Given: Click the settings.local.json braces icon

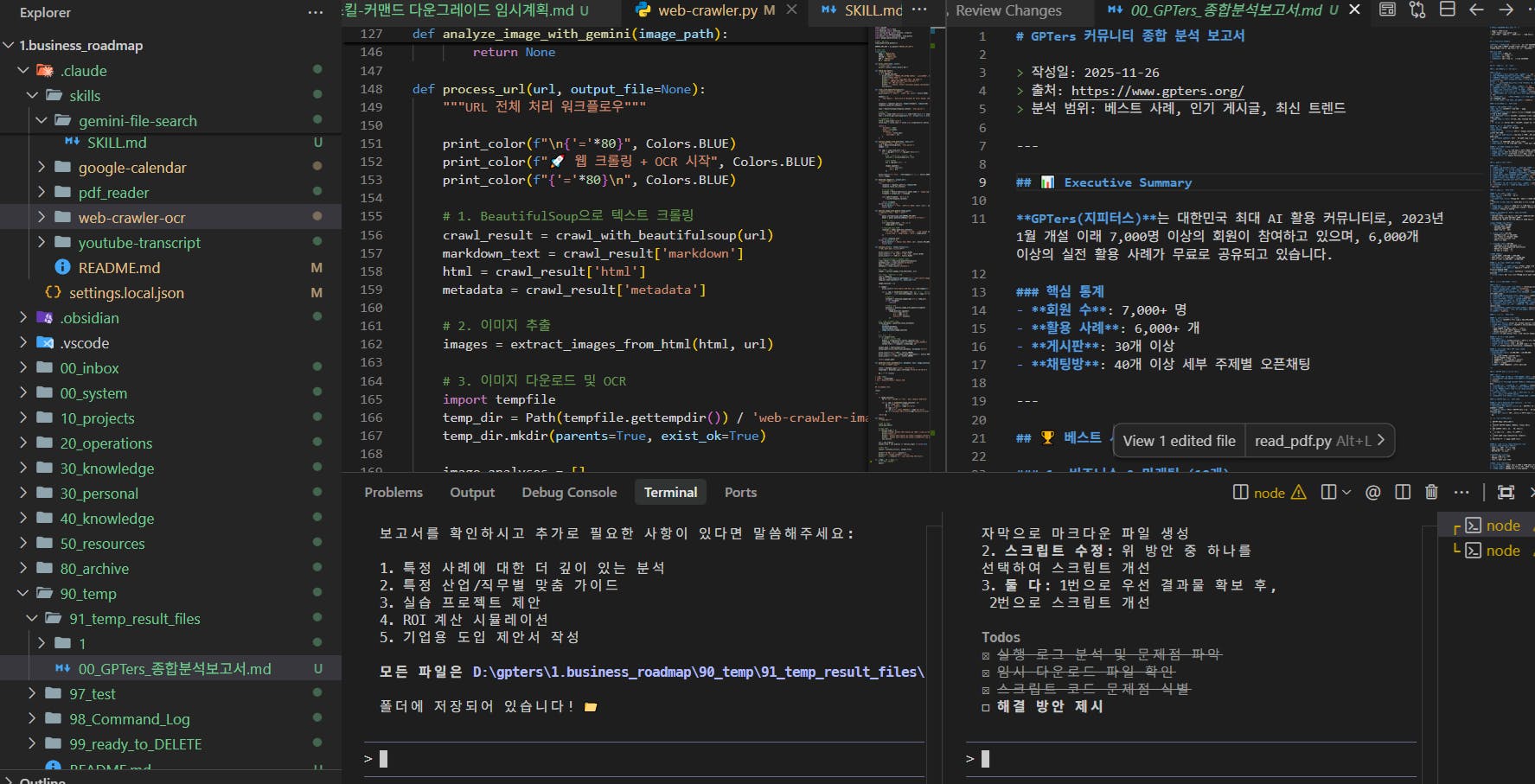Looking at the screenshot, I should 53,293.
